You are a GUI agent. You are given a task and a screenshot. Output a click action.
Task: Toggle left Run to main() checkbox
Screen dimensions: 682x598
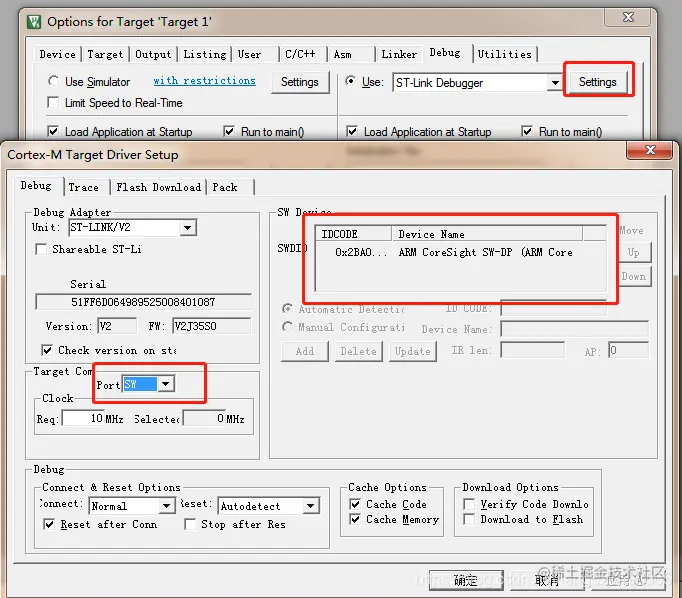(x=229, y=131)
